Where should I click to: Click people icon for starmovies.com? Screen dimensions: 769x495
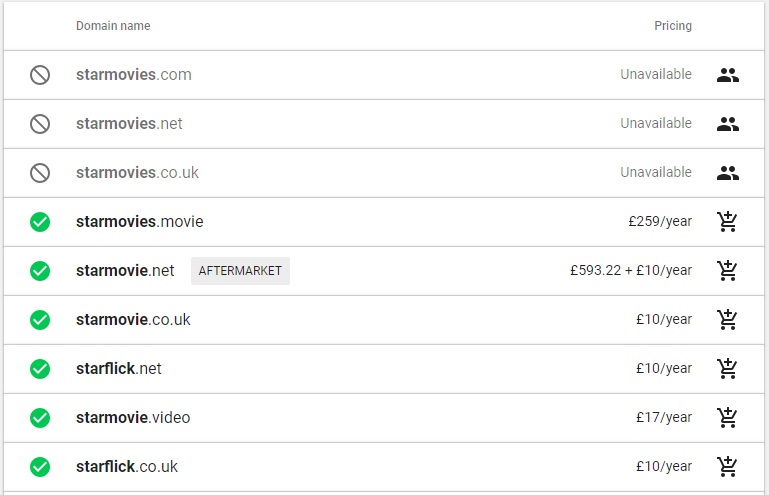pos(727,75)
